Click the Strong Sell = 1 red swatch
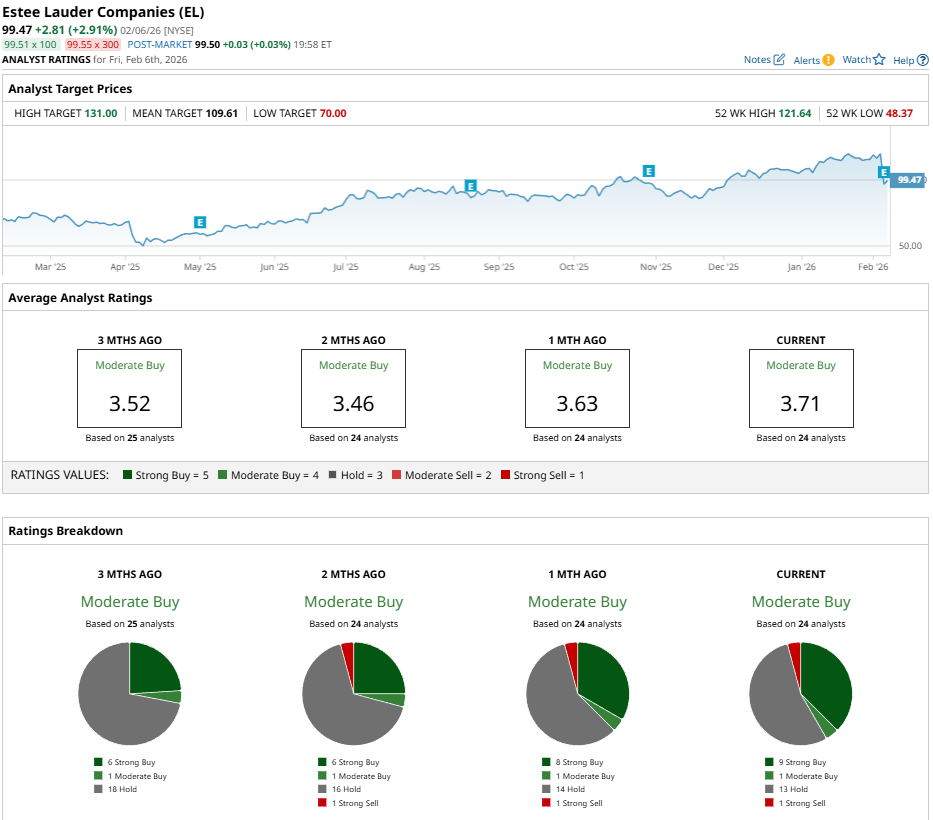Screen dimensions: 933x820 (505, 475)
